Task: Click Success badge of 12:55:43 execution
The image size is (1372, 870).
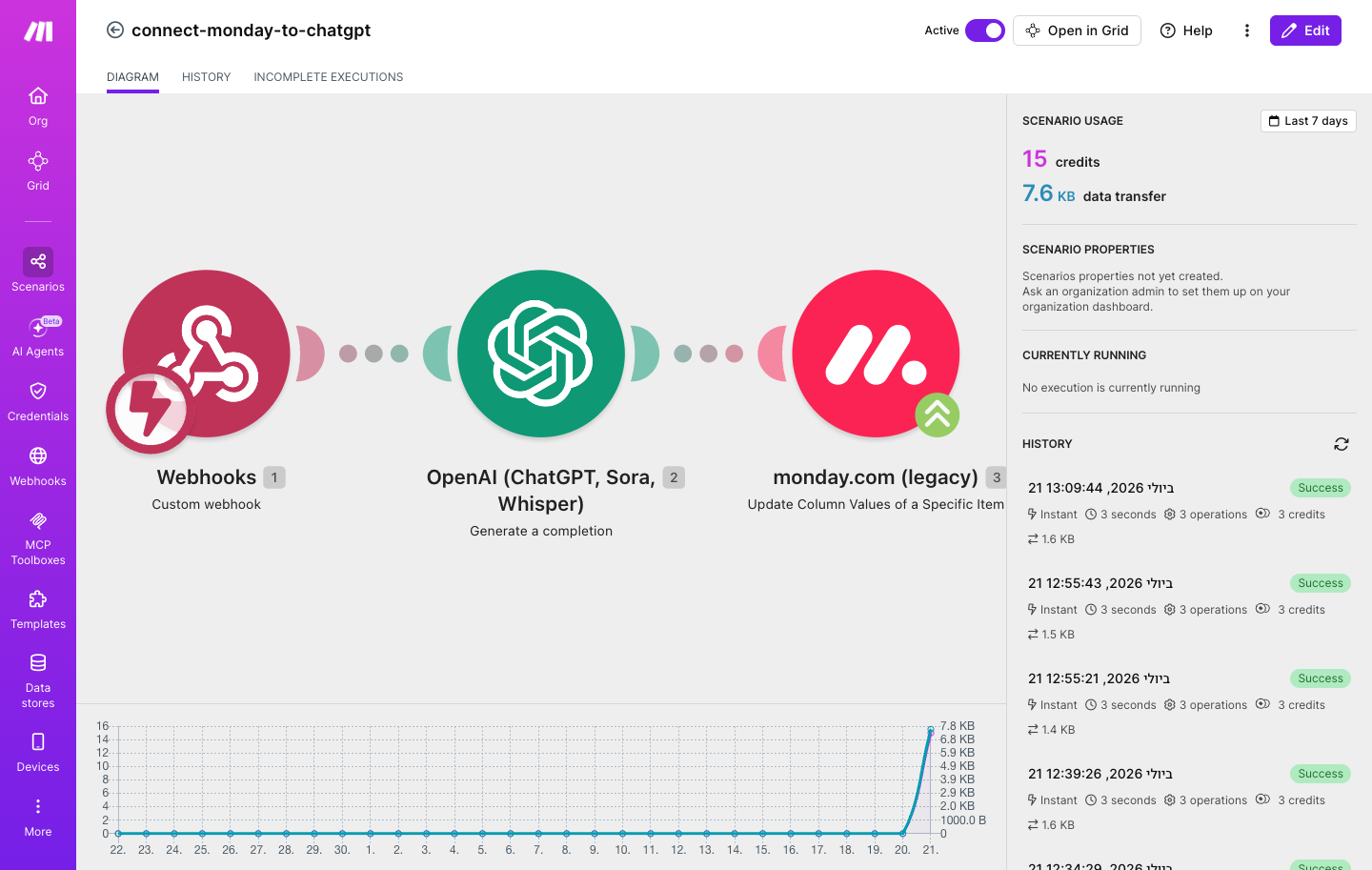Action: 1321,583
